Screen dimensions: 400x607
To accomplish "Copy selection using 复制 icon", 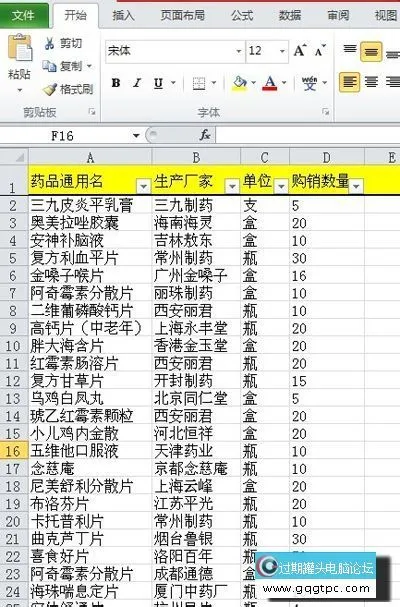I will (49, 66).
